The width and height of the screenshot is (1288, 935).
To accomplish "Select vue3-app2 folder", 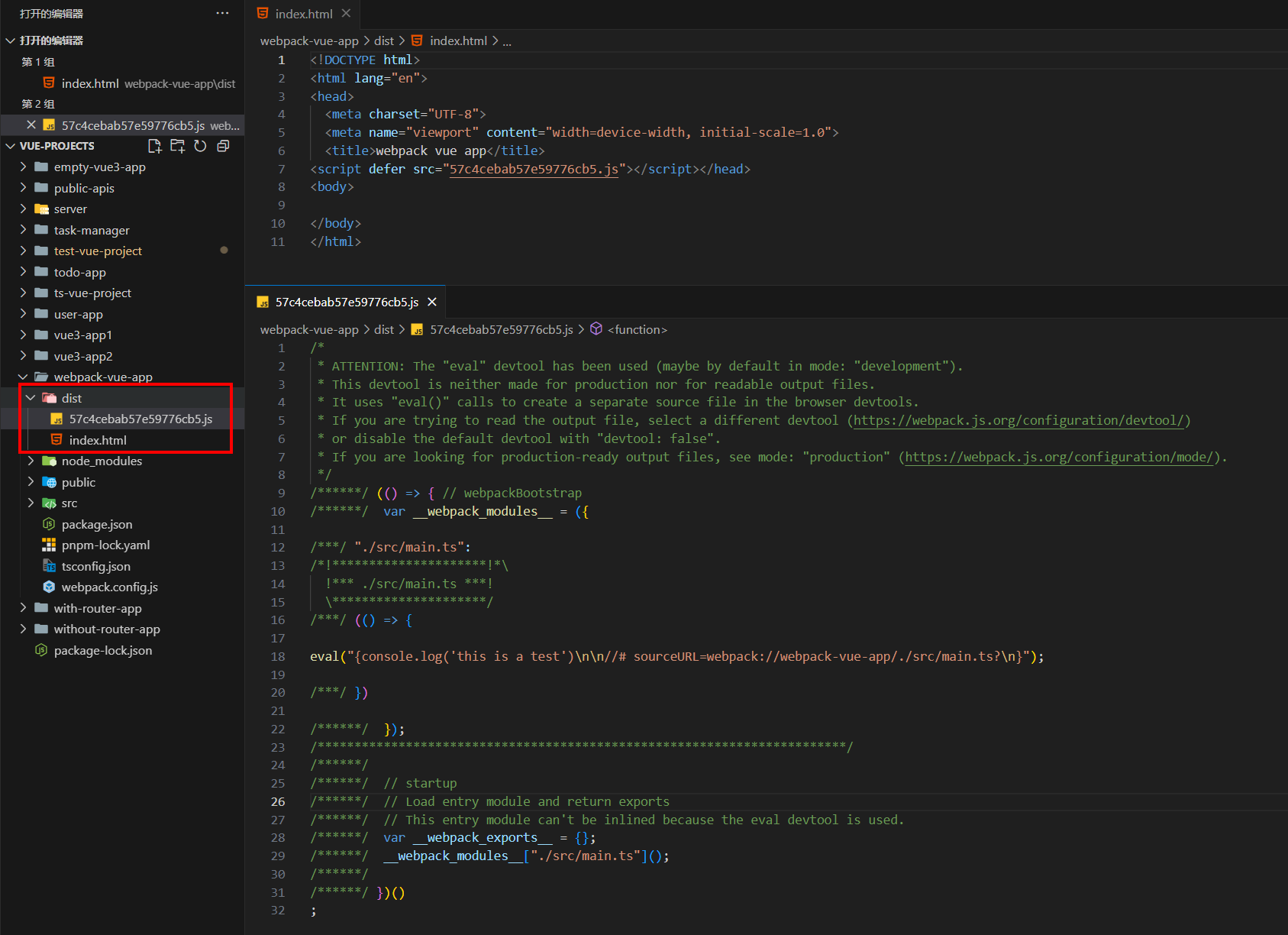I will click(x=122, y=356).
